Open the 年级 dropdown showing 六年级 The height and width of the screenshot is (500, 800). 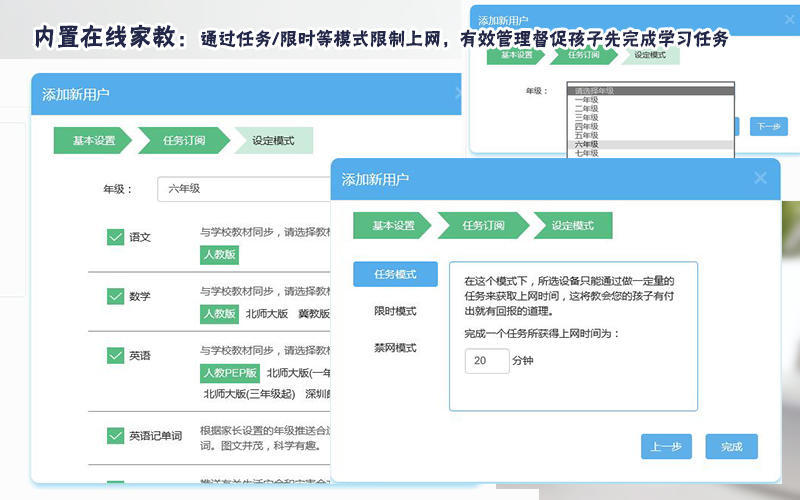click(x=244, y=189)
